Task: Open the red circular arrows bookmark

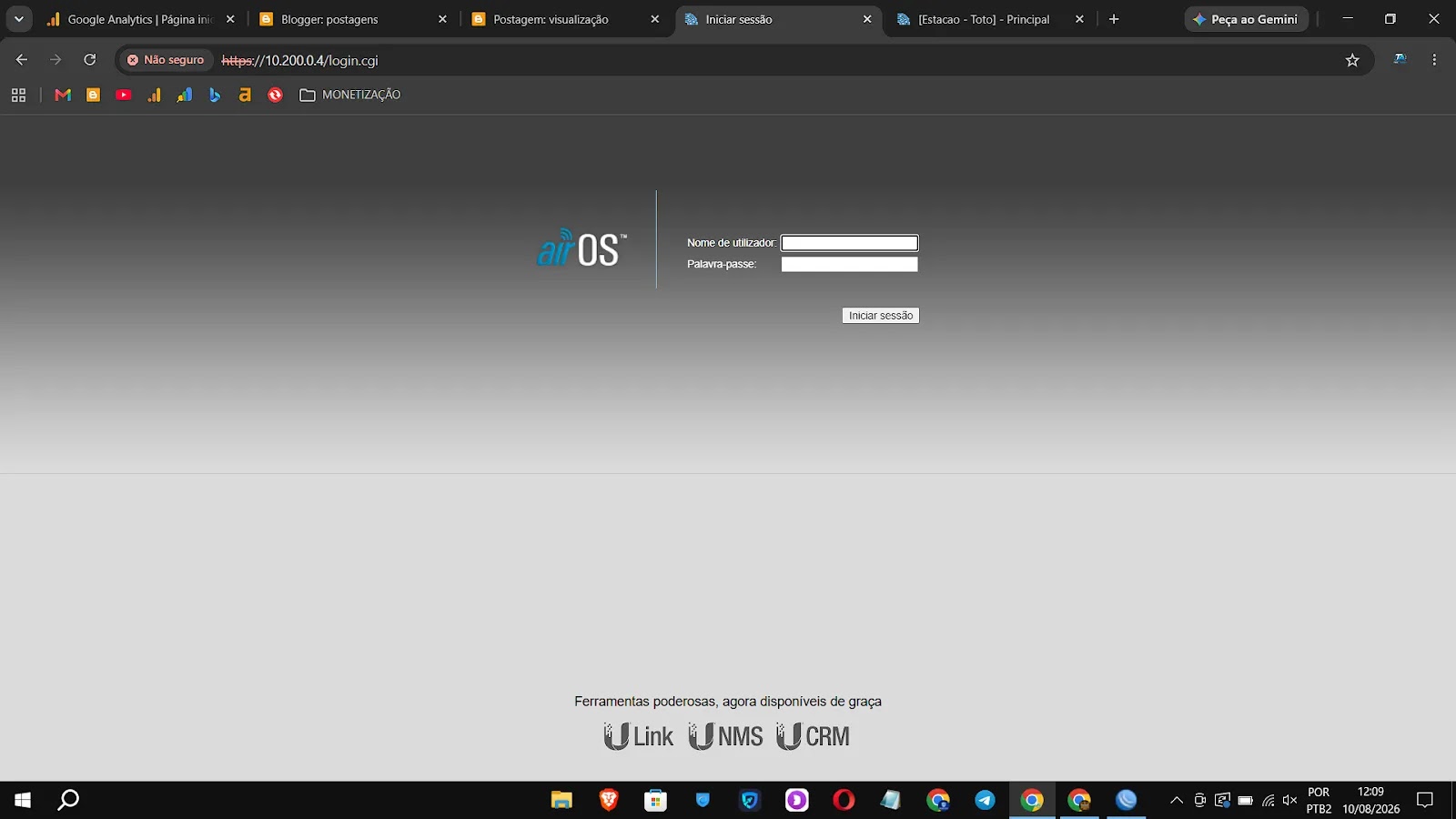Action: click(276, 95)
